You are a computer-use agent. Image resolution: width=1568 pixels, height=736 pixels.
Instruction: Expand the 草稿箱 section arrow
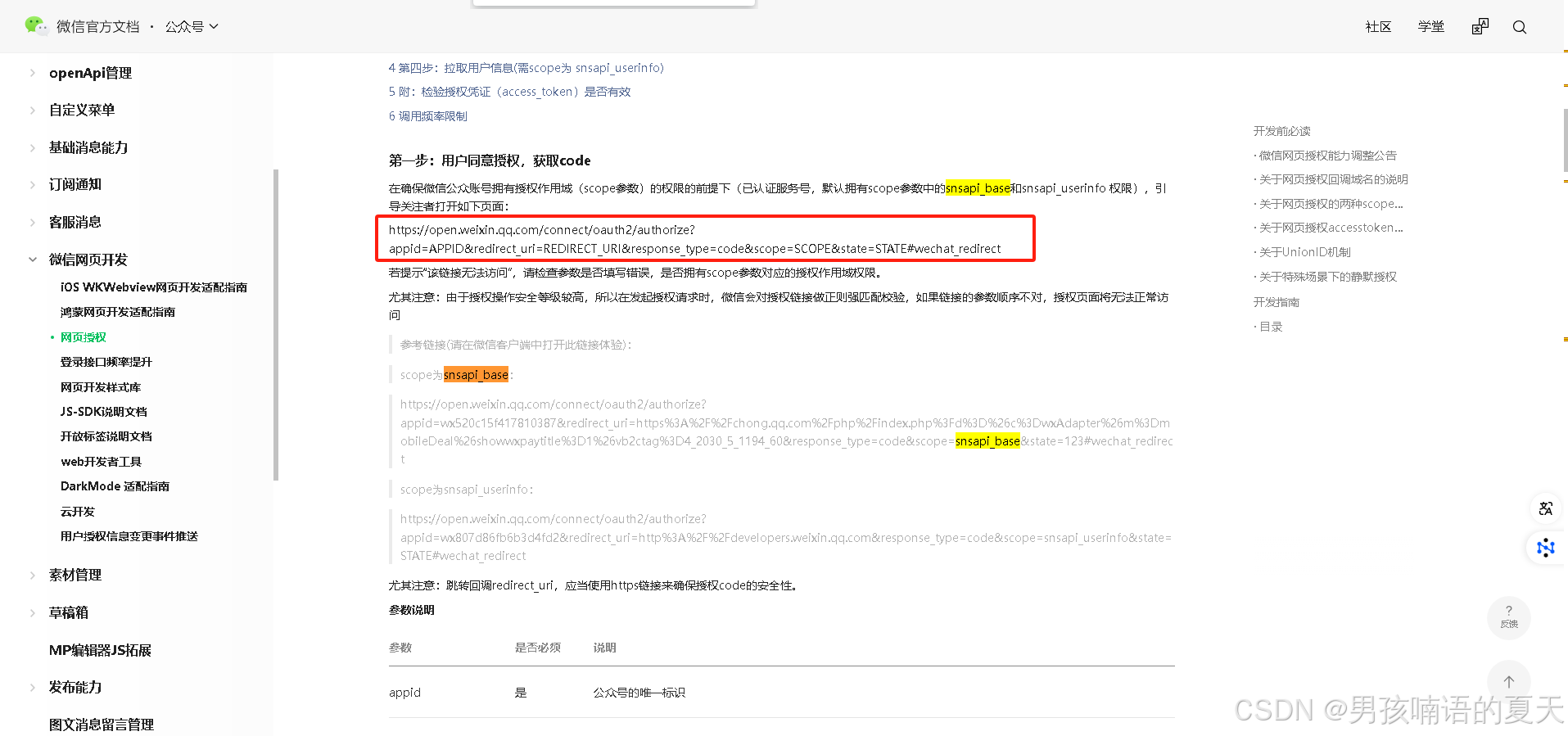(x=32, y=613)
